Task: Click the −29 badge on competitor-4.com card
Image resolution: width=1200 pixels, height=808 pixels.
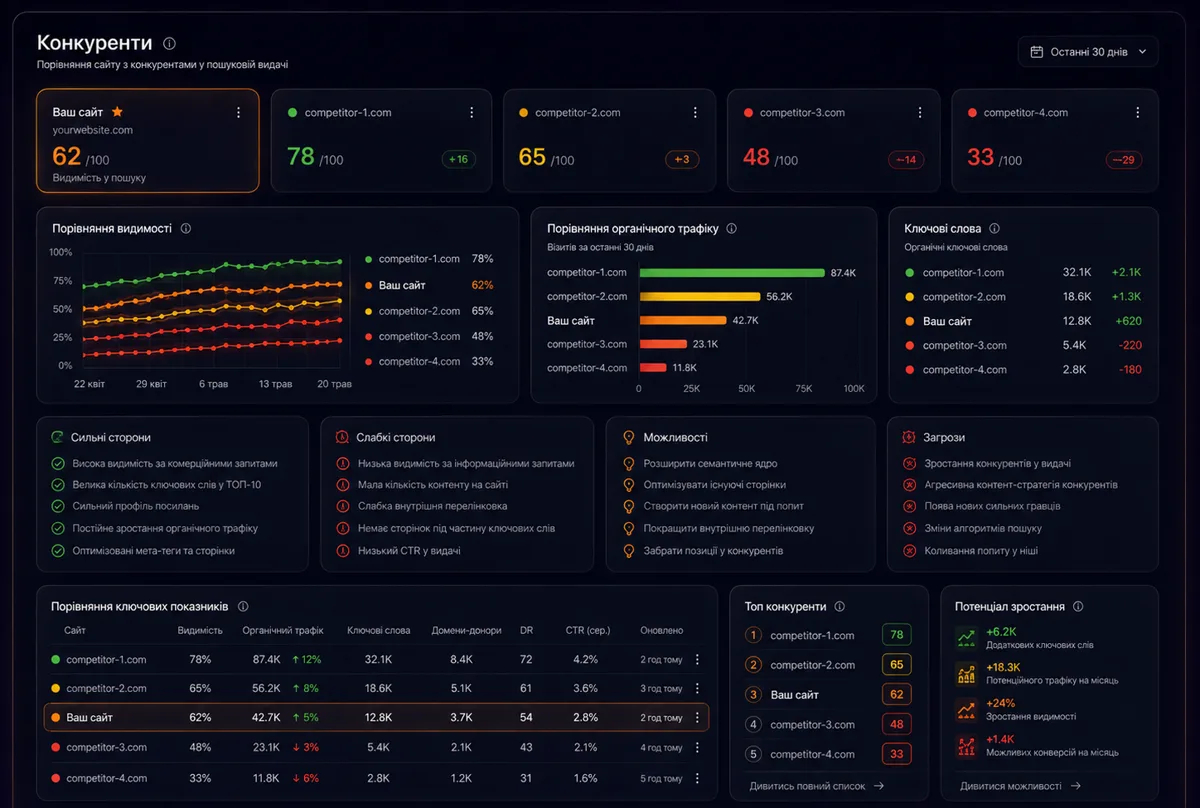Action: click(1125, 160)
